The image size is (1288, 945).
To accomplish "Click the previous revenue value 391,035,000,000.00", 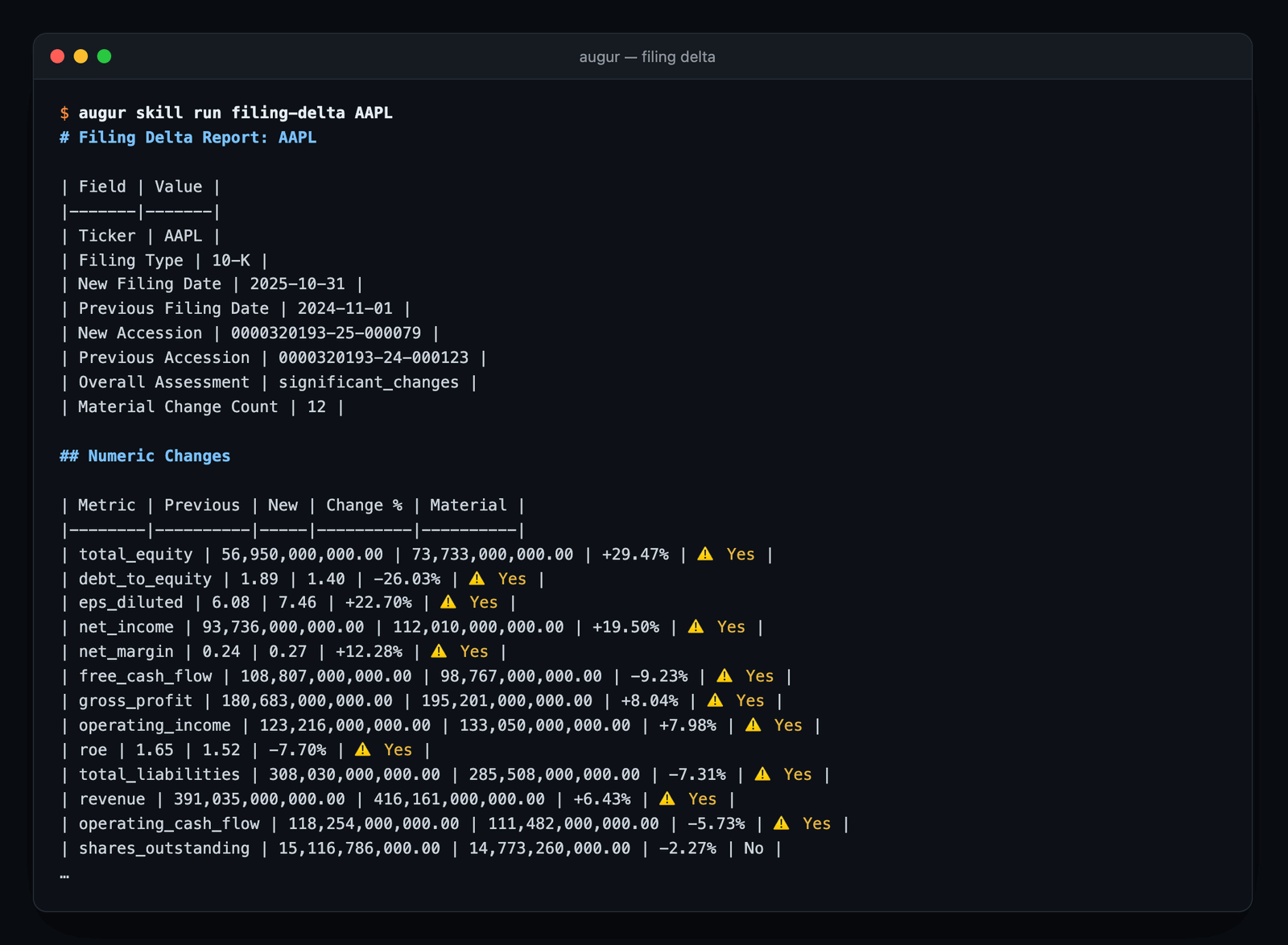I will tap(259, 799).
